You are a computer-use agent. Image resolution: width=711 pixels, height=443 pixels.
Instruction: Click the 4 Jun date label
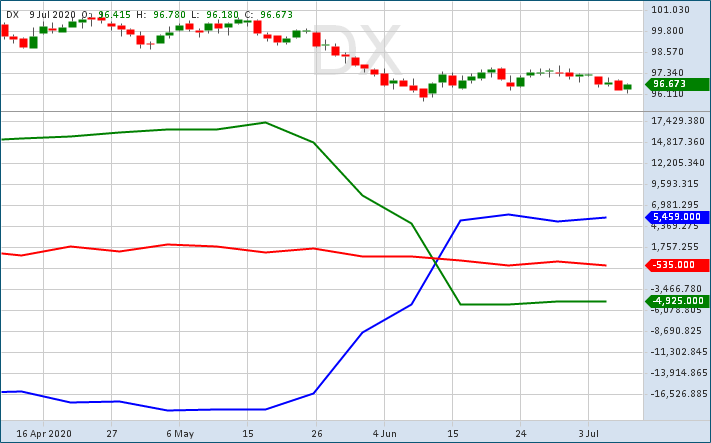[x=385, y=434]
